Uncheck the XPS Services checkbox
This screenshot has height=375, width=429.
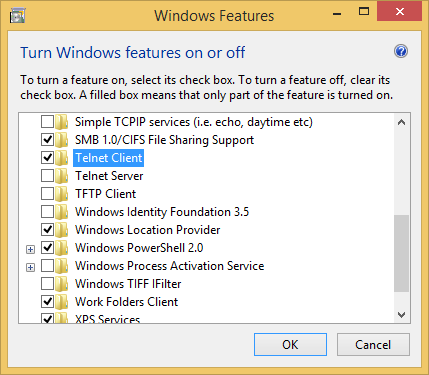[x=47, y=318]
